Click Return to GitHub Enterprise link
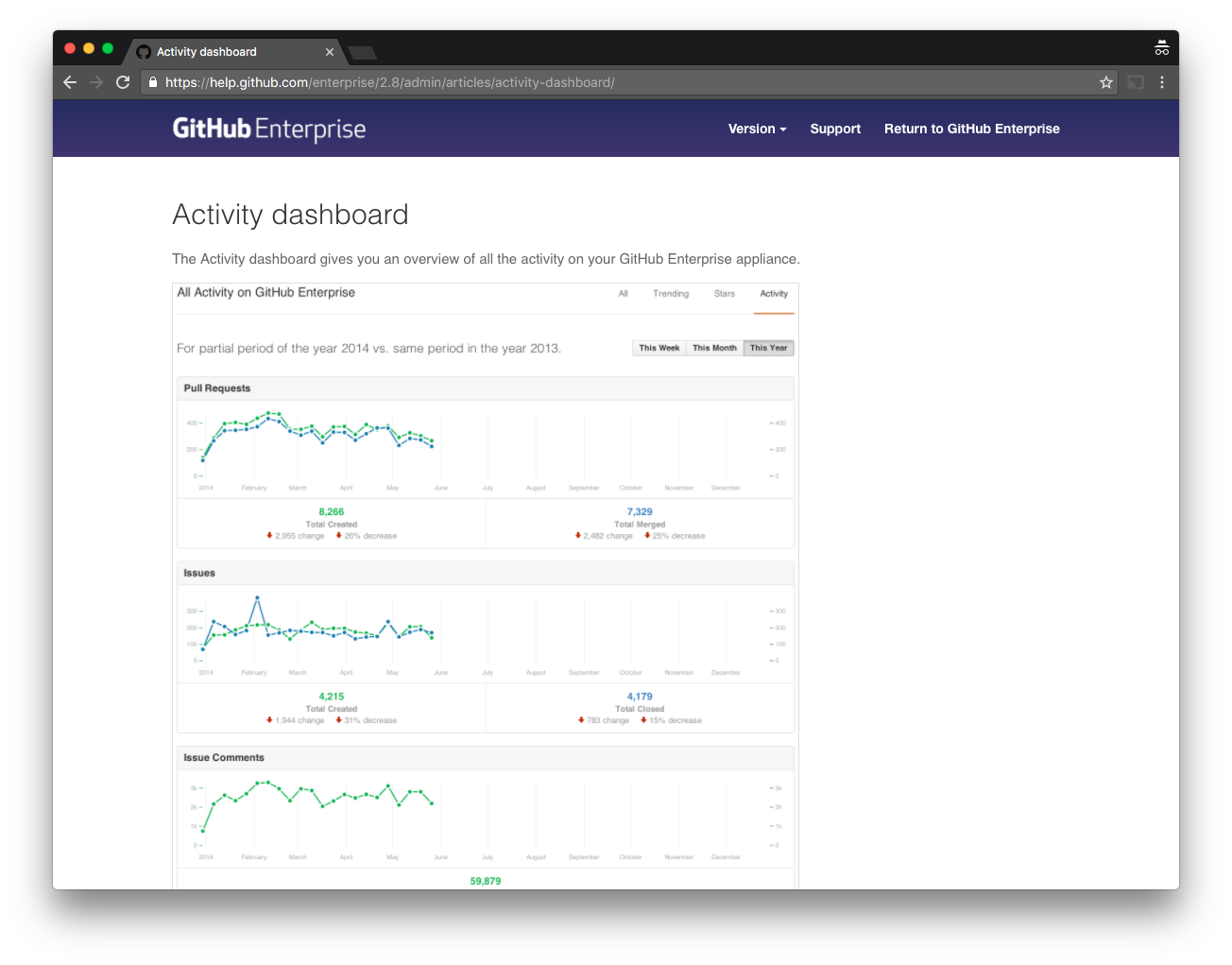 pos(972,129)
